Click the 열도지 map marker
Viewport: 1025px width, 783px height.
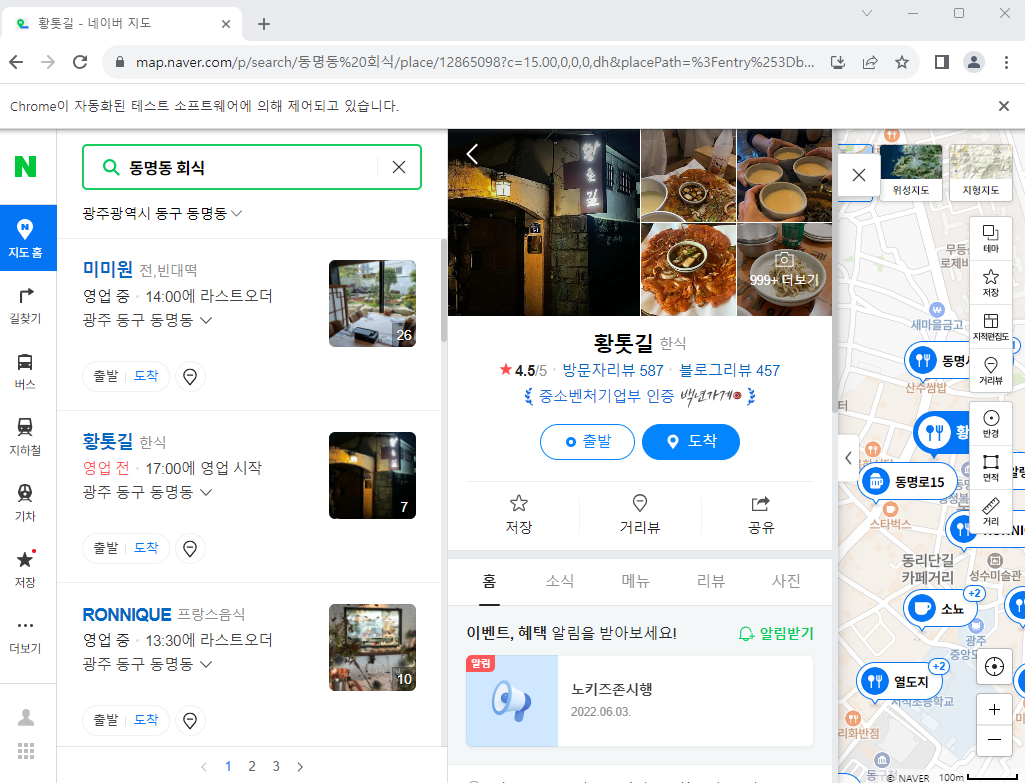coord(900,682)
